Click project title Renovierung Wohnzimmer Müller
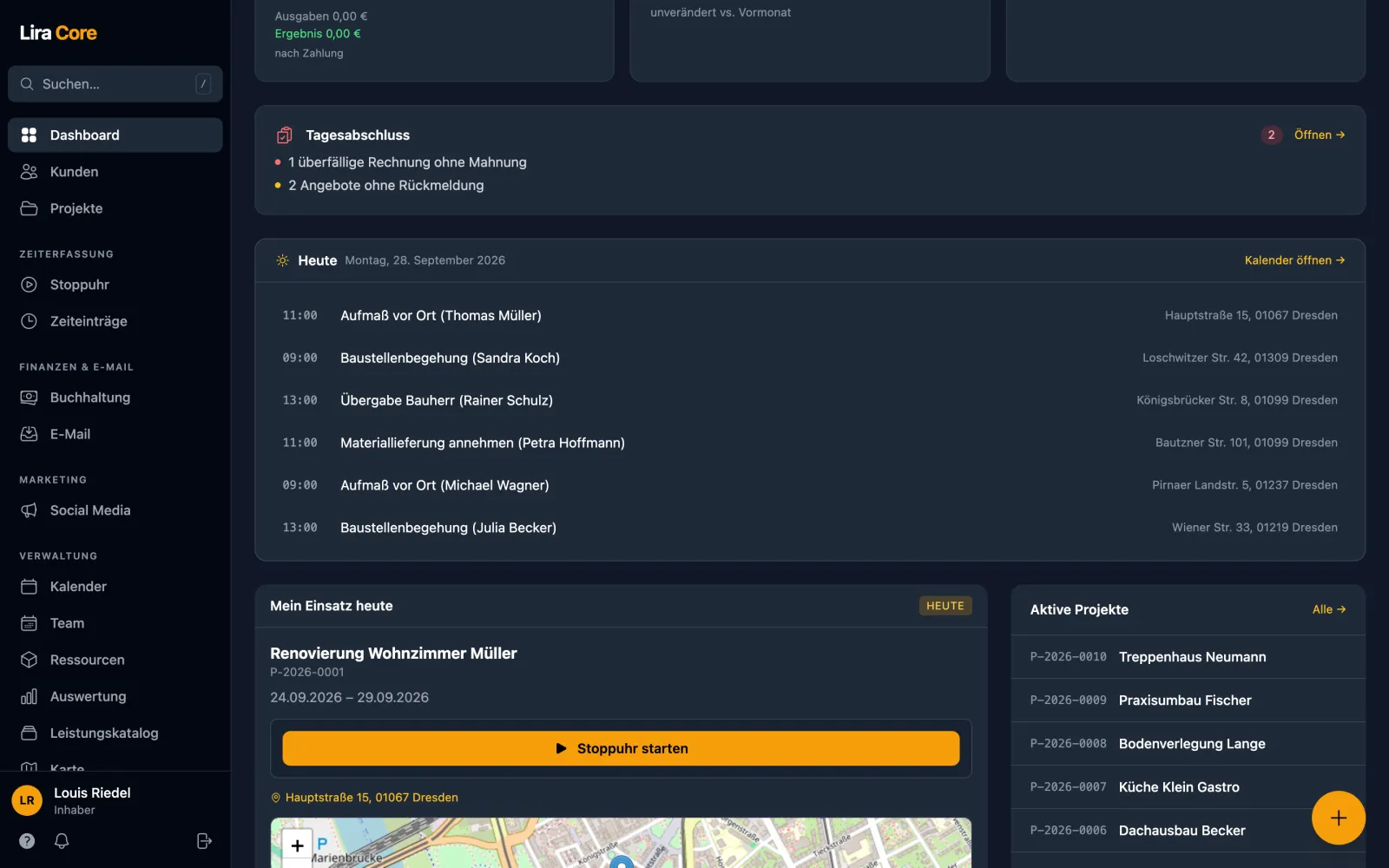 click(x=393, y=654)
